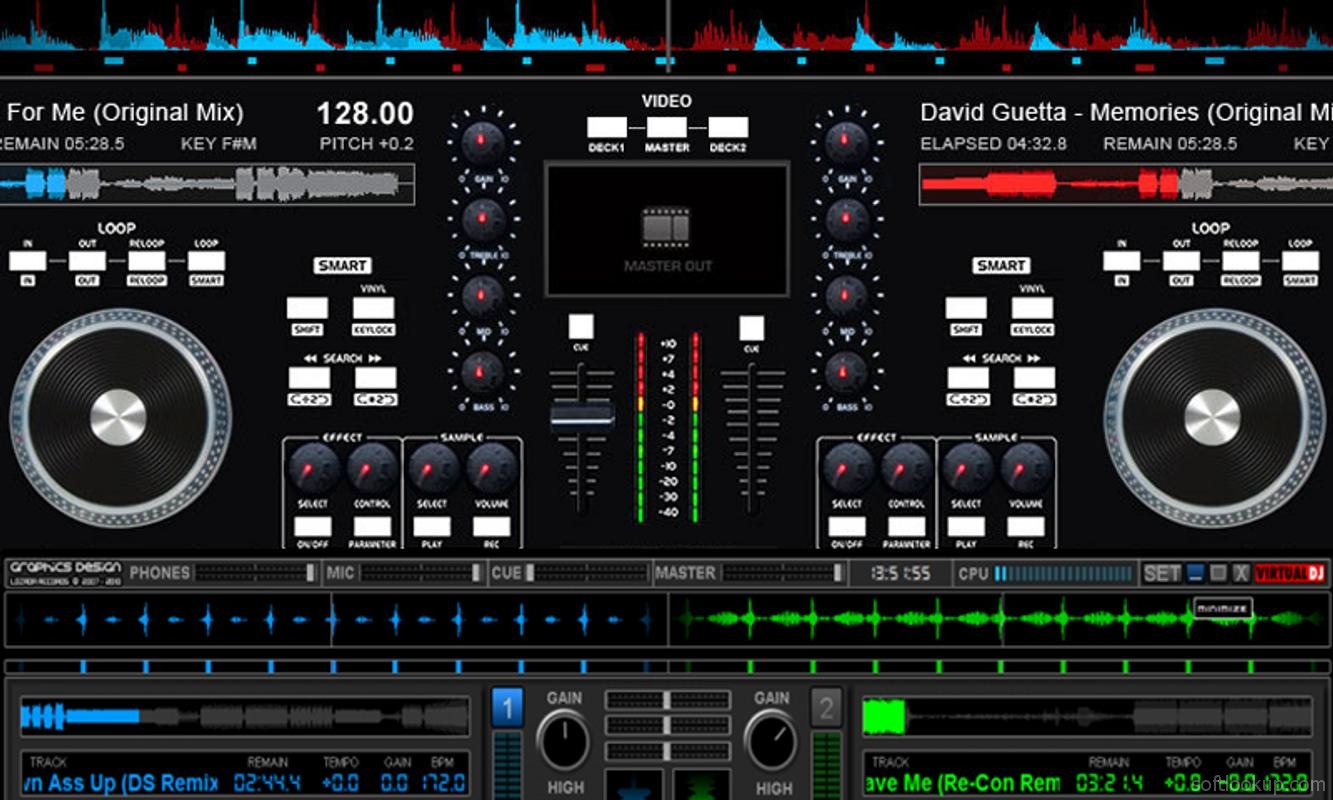The height and width of the screenshot is (800, 1333).
Task: Select lower deck number 2 button
Action: coord(826,708)
